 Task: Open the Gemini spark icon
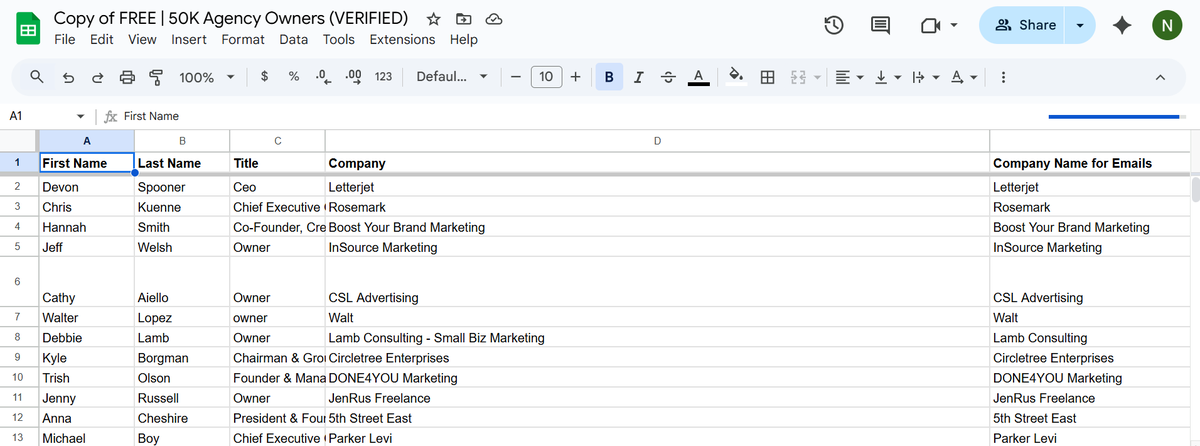[x=1122, y=26]
